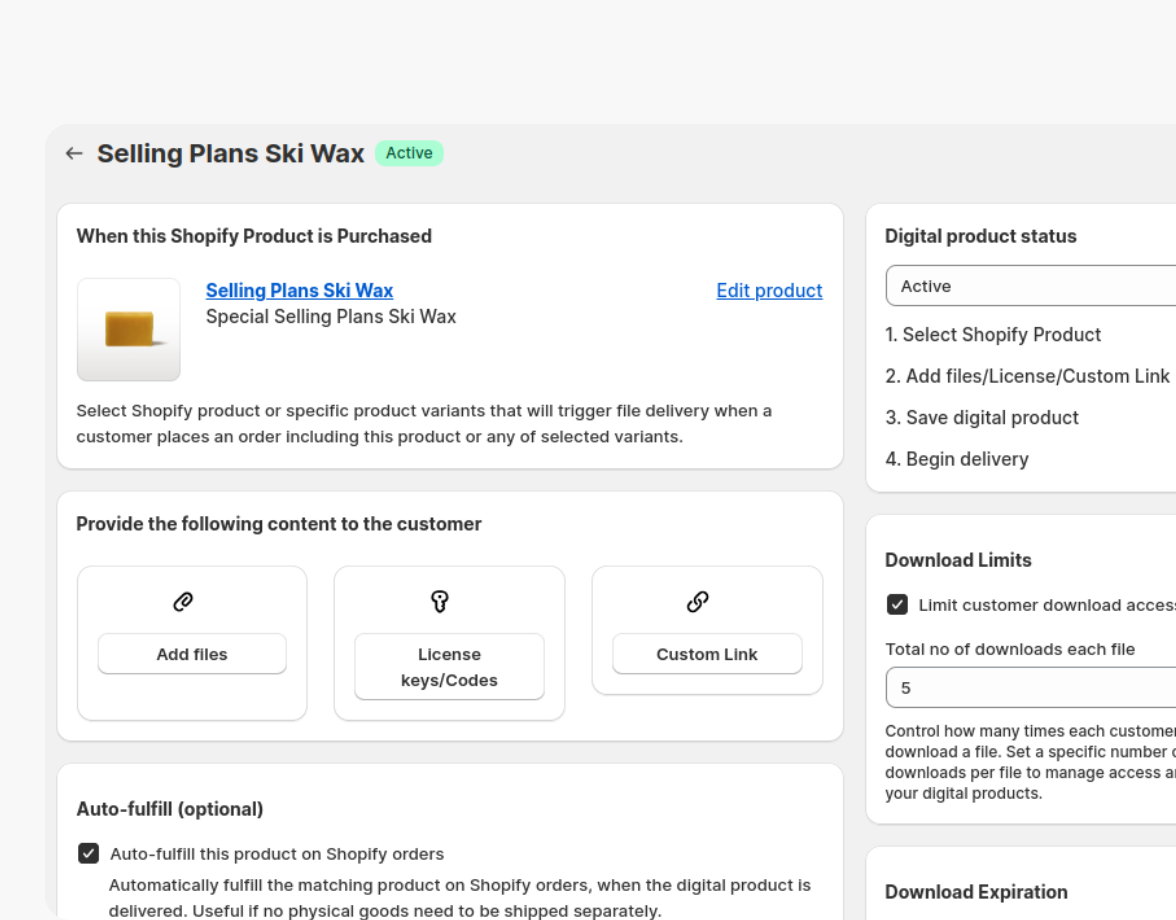Image resolution: width=1176 pixels, height=920 pixels.
Task: Click the key icon above License keys/Codes
Action: 440,601
